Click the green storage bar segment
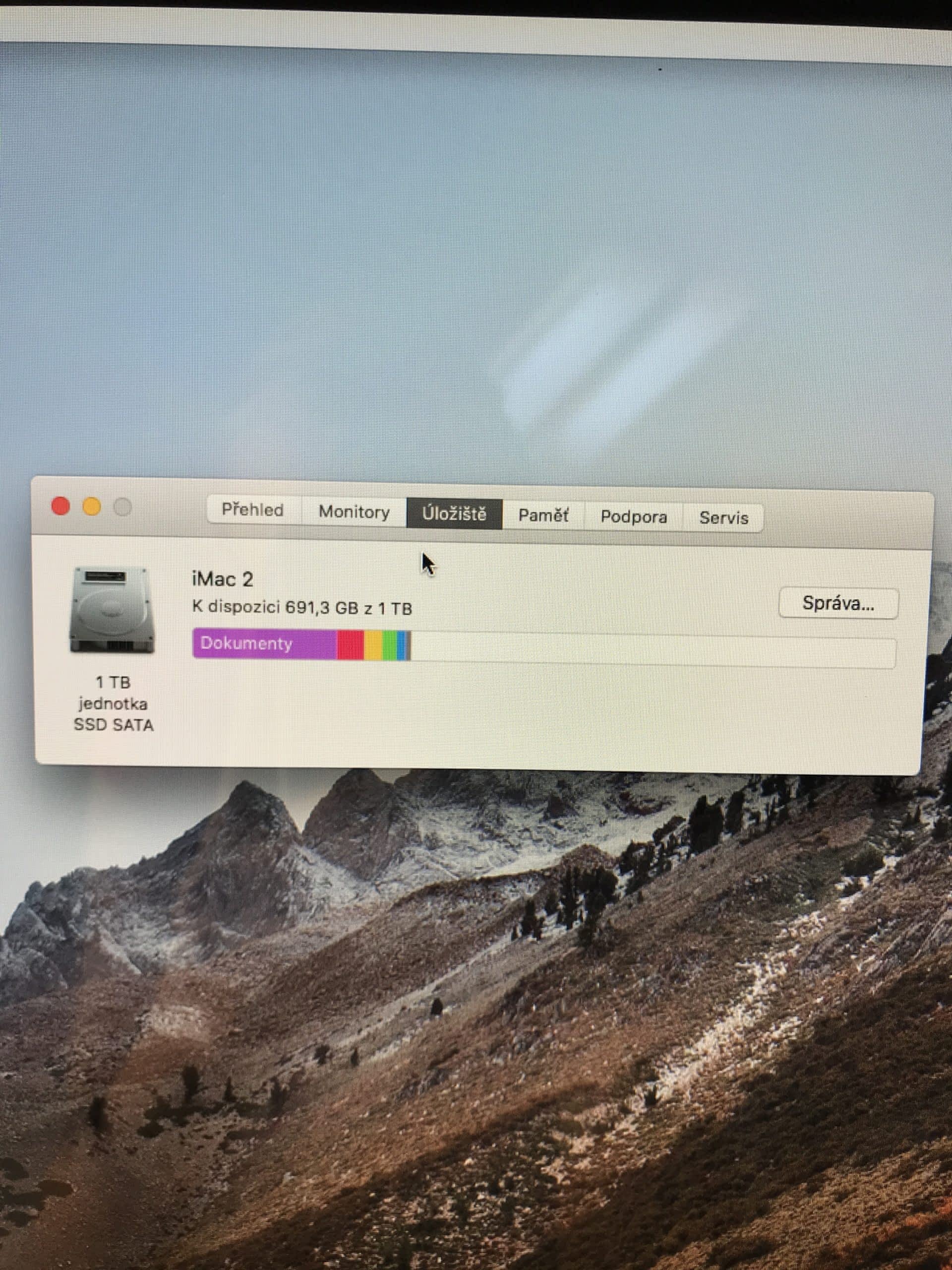The image size is (952, 1270). 389,646
